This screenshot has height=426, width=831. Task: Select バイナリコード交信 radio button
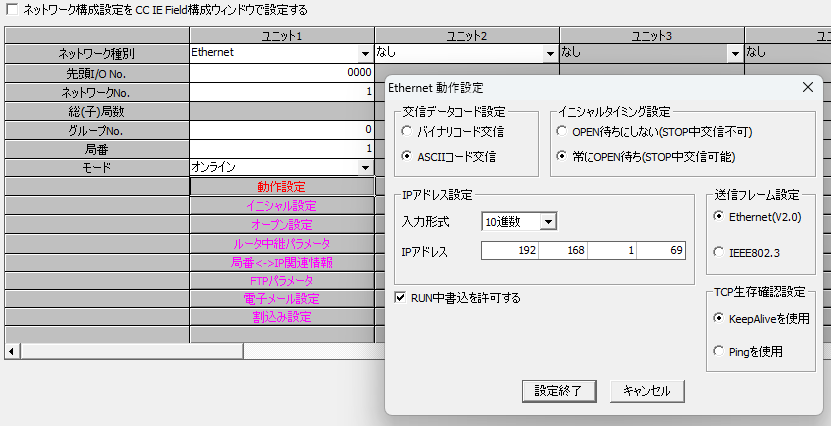(407, 131)
